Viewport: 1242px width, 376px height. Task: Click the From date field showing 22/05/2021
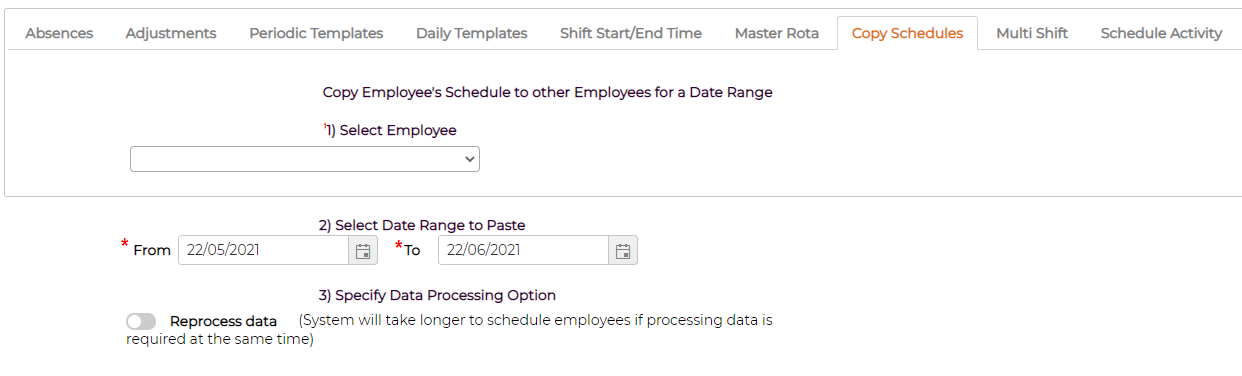click(x=263, y=250)
